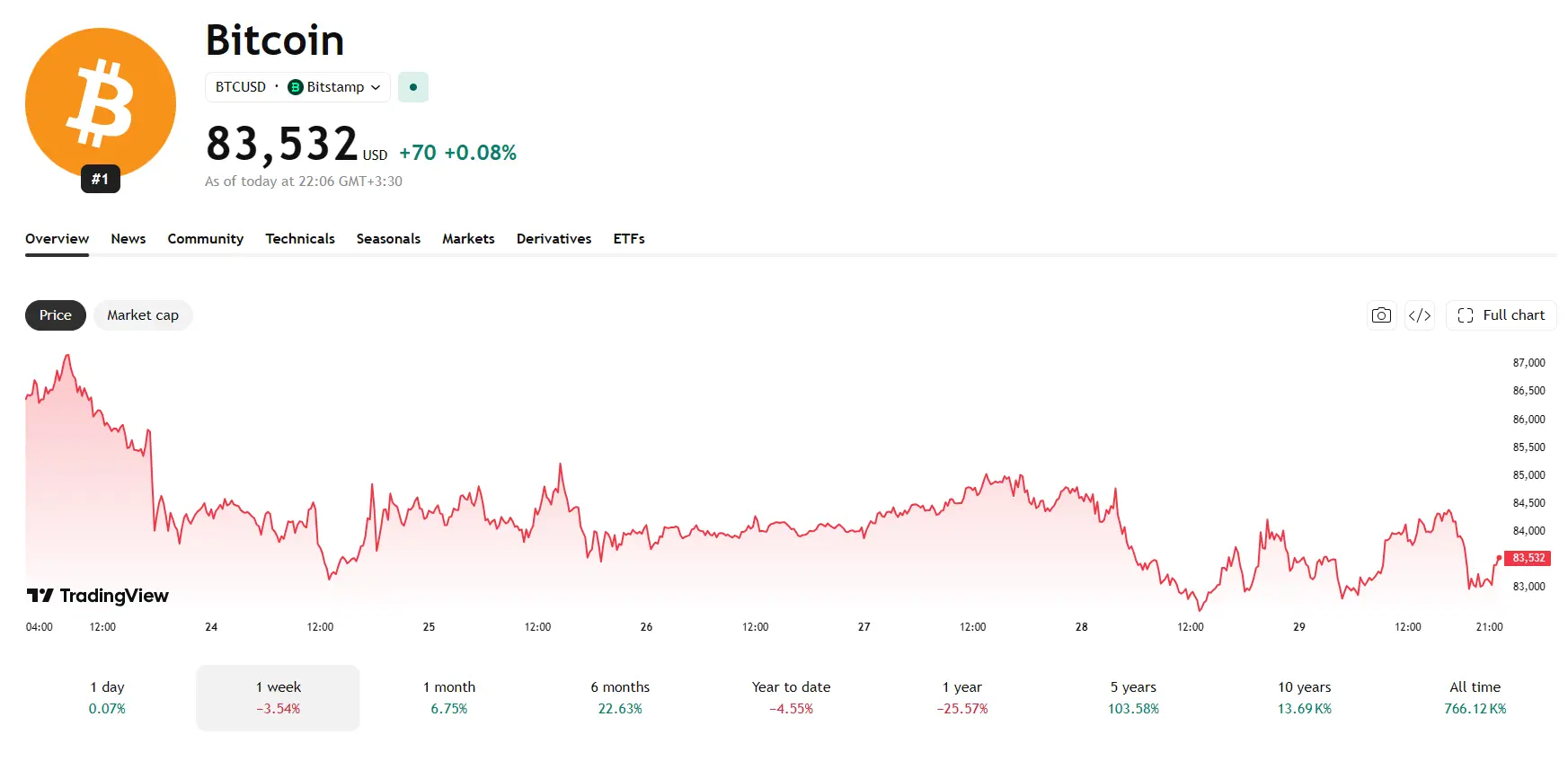1568x770 pixels.
Task: Click the Bitcoin logo icon
Action: [x=101, y=103]
